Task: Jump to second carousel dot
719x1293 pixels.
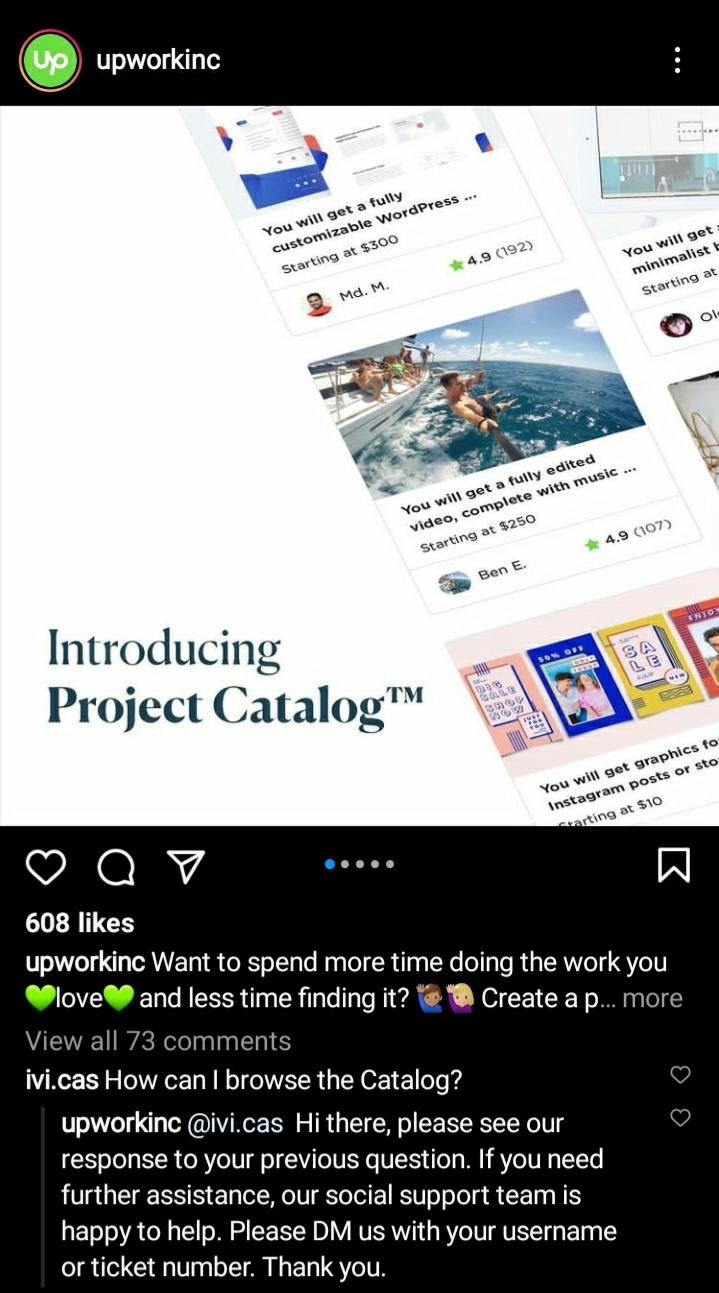Action: tap(345, 864)
